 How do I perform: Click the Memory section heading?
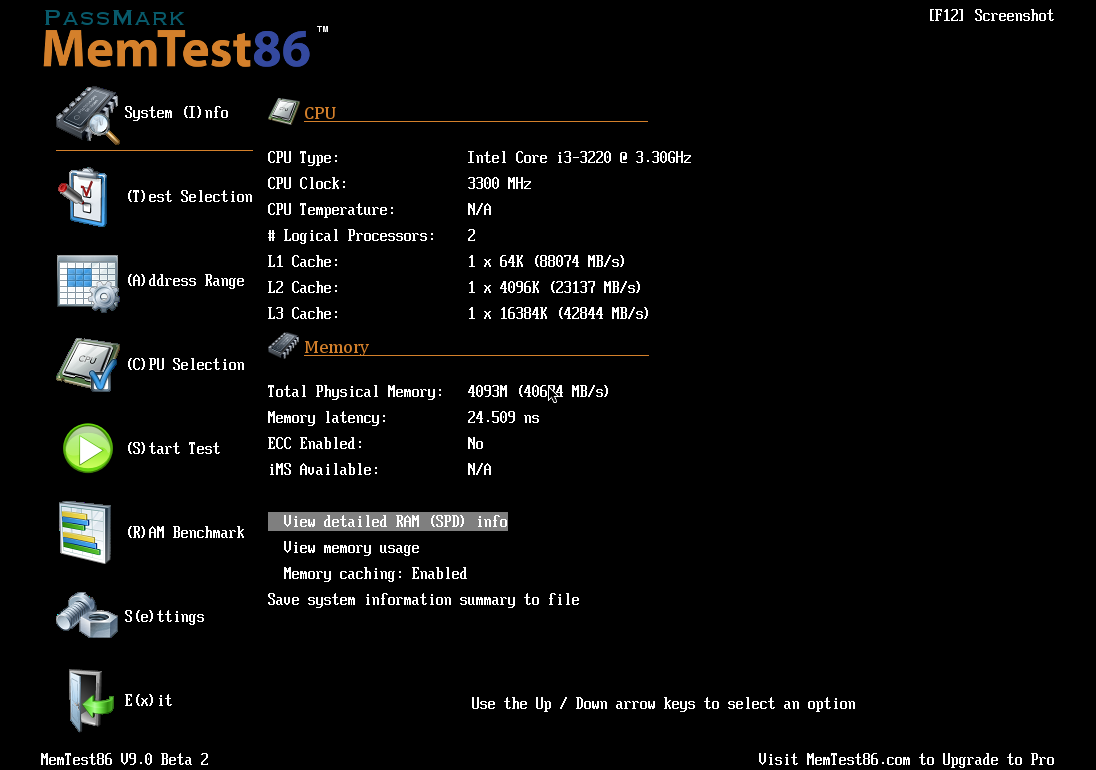[336, 347]
